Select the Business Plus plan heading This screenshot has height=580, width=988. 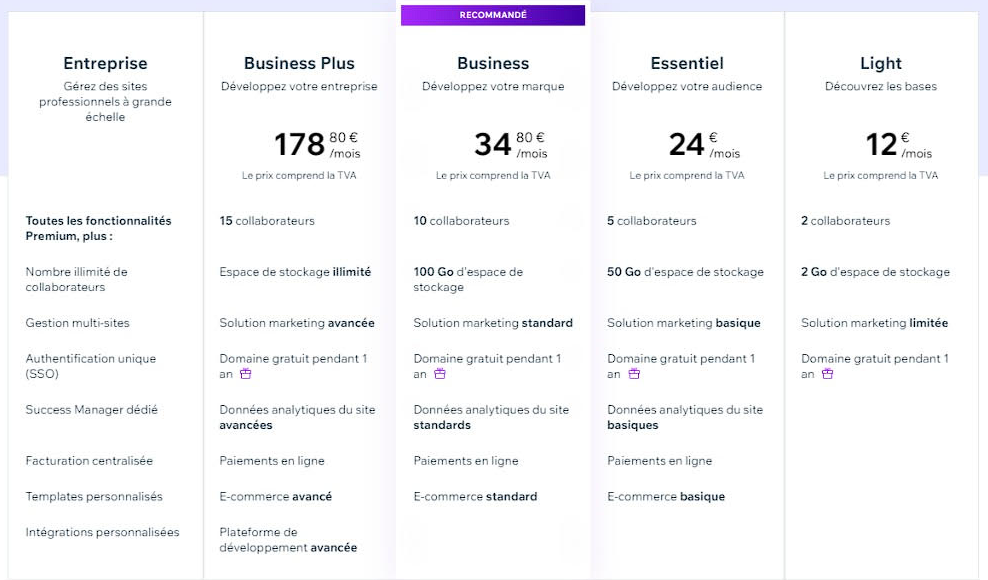pyautogui.click(x=299, y=63)
